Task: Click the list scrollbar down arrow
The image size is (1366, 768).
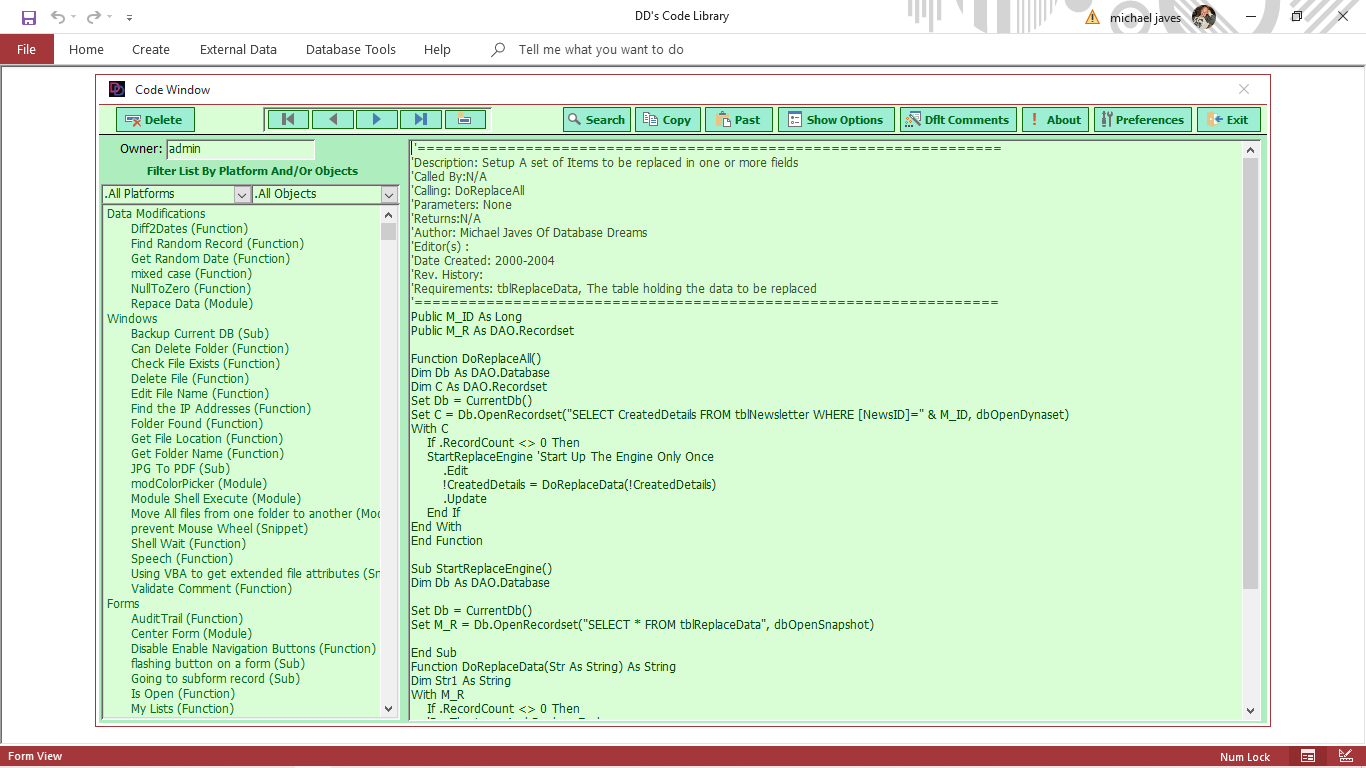Action: tap(389, 709)
